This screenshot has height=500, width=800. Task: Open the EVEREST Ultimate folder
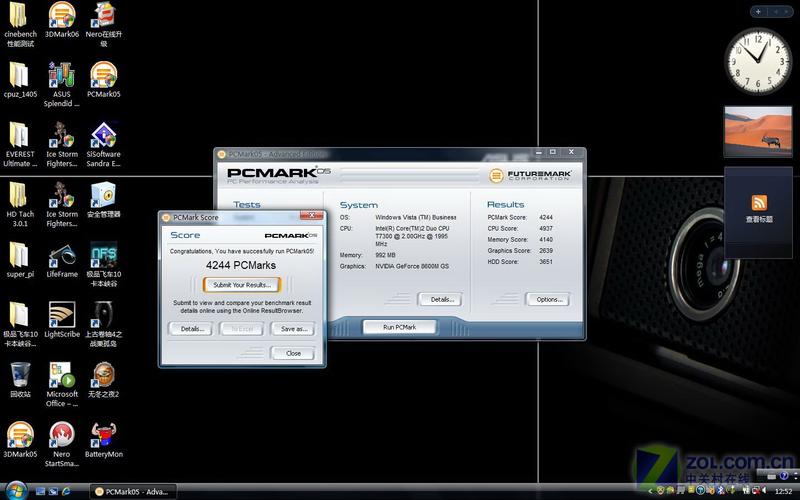pyautogui.click(x=19, y=144)
